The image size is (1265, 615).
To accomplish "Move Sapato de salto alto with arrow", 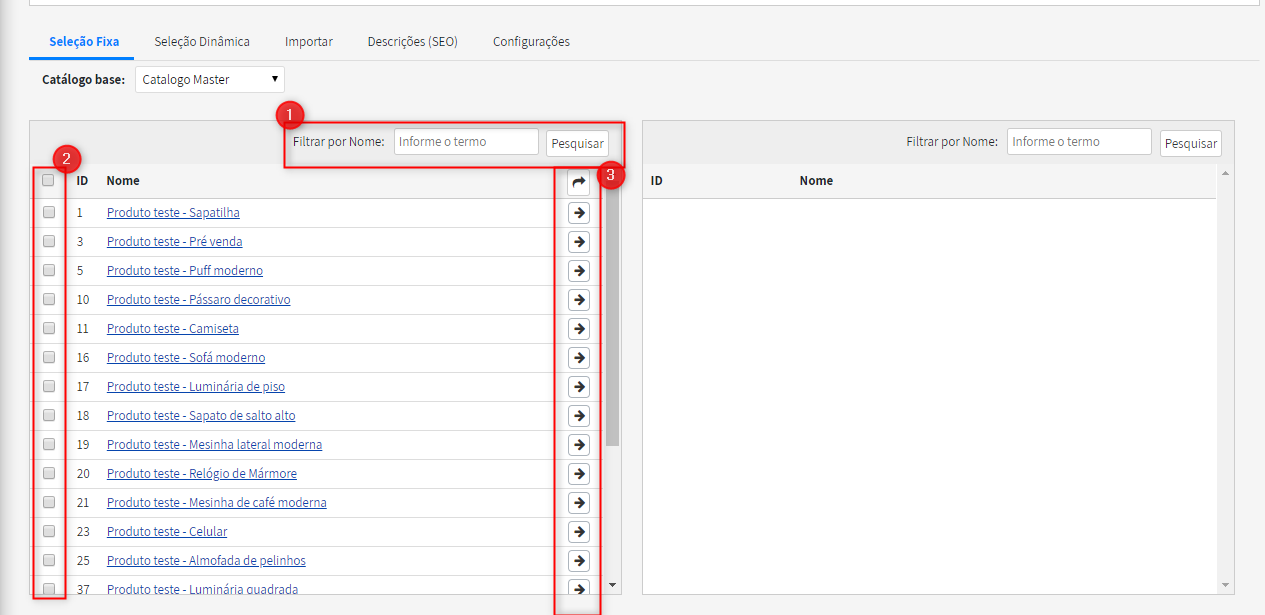I will point(579,415).
